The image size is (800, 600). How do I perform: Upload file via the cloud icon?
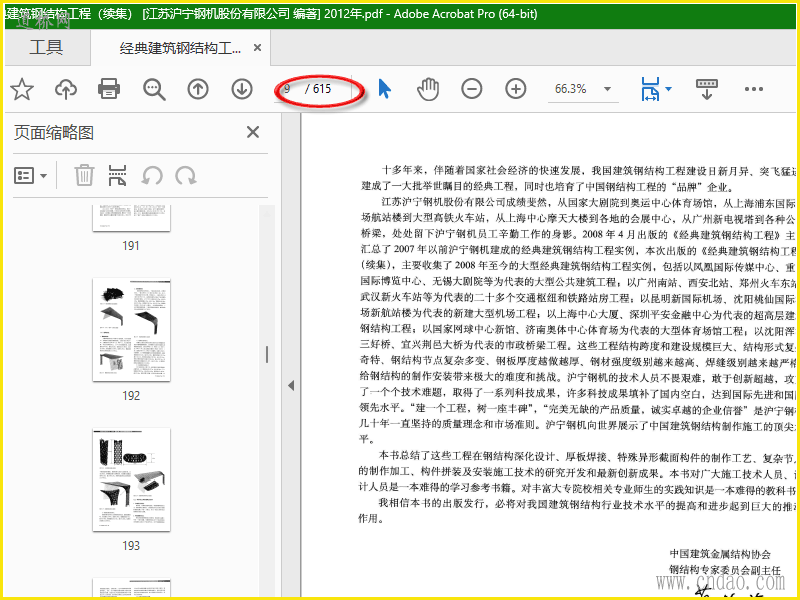pyautogui.click(x=66, y=89)
